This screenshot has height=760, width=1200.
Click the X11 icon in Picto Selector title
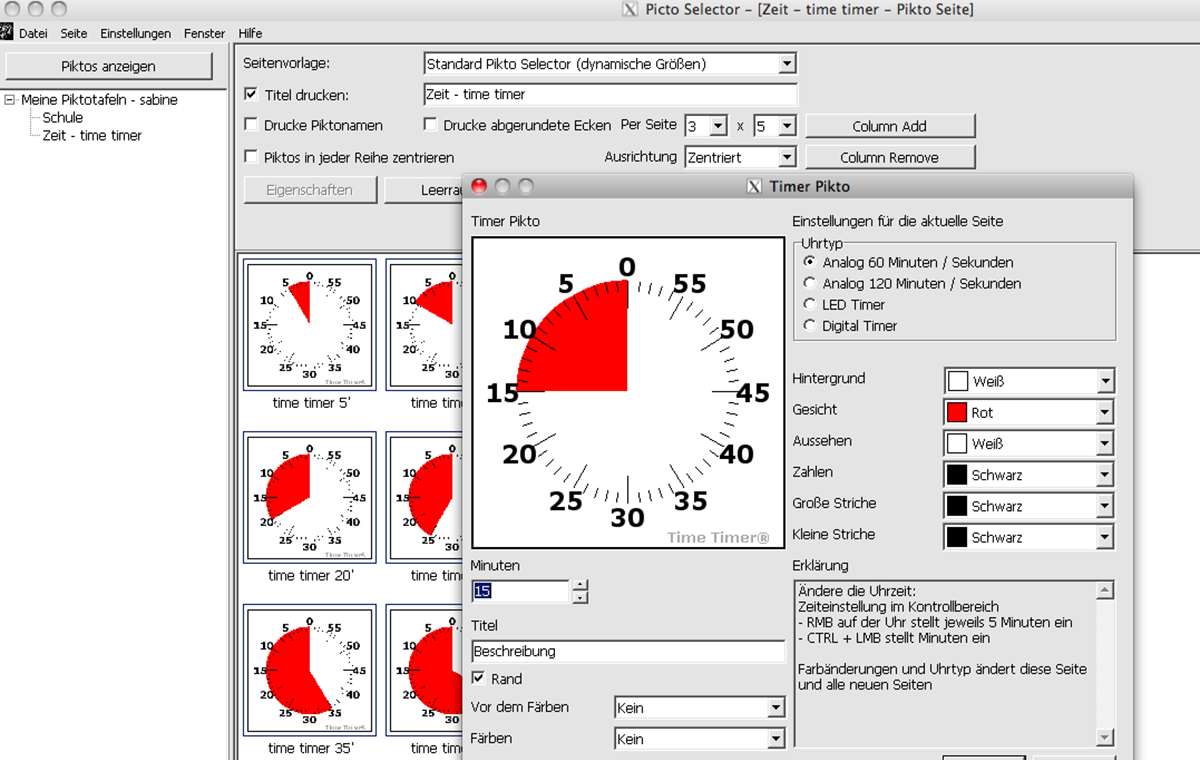click(630, 9)
